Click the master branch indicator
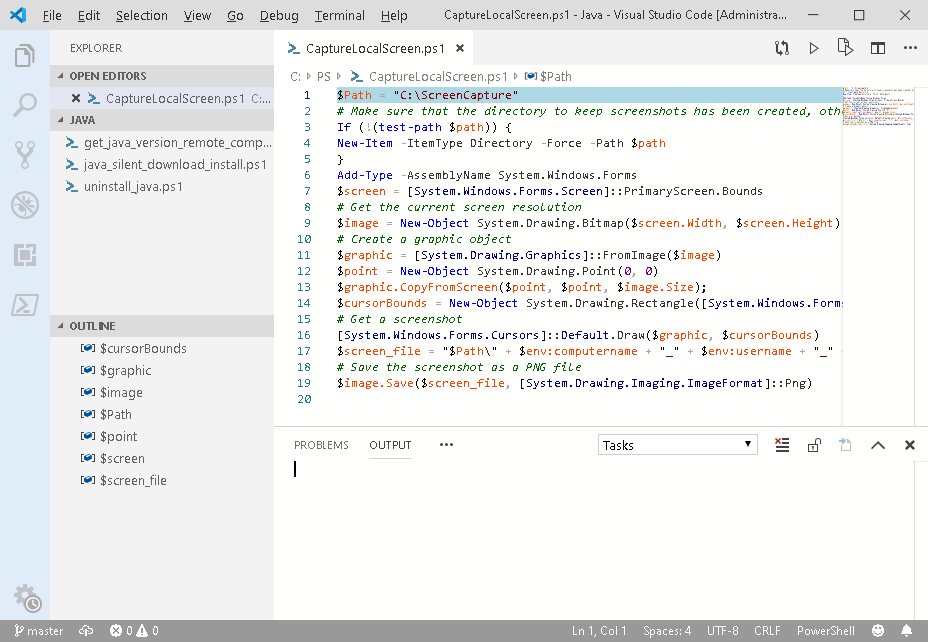This screenshot has width=928, height=642. coord(38,631)
